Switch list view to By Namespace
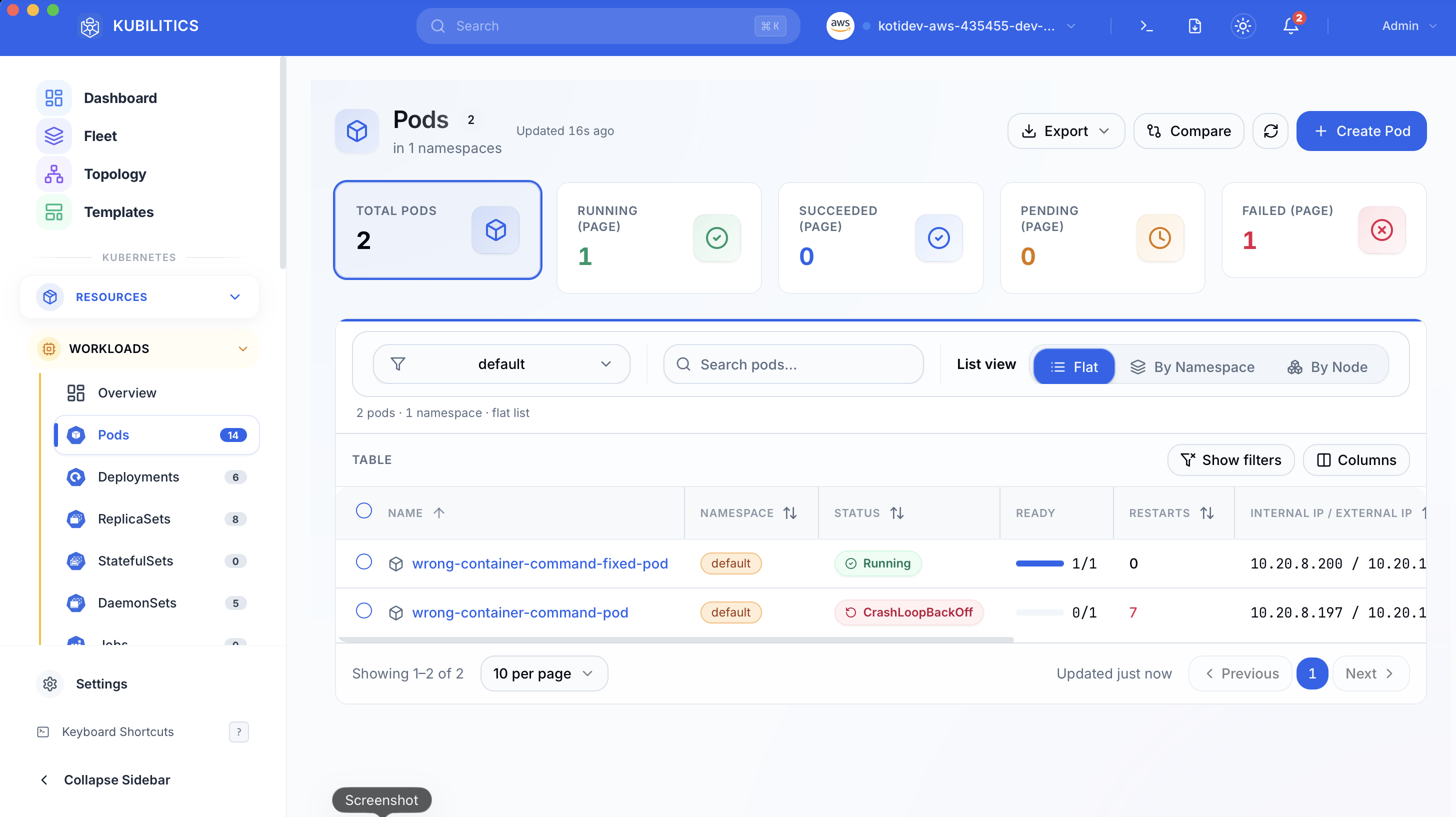This screenshot has height=817, width=1456. [x=1192, y=367]
